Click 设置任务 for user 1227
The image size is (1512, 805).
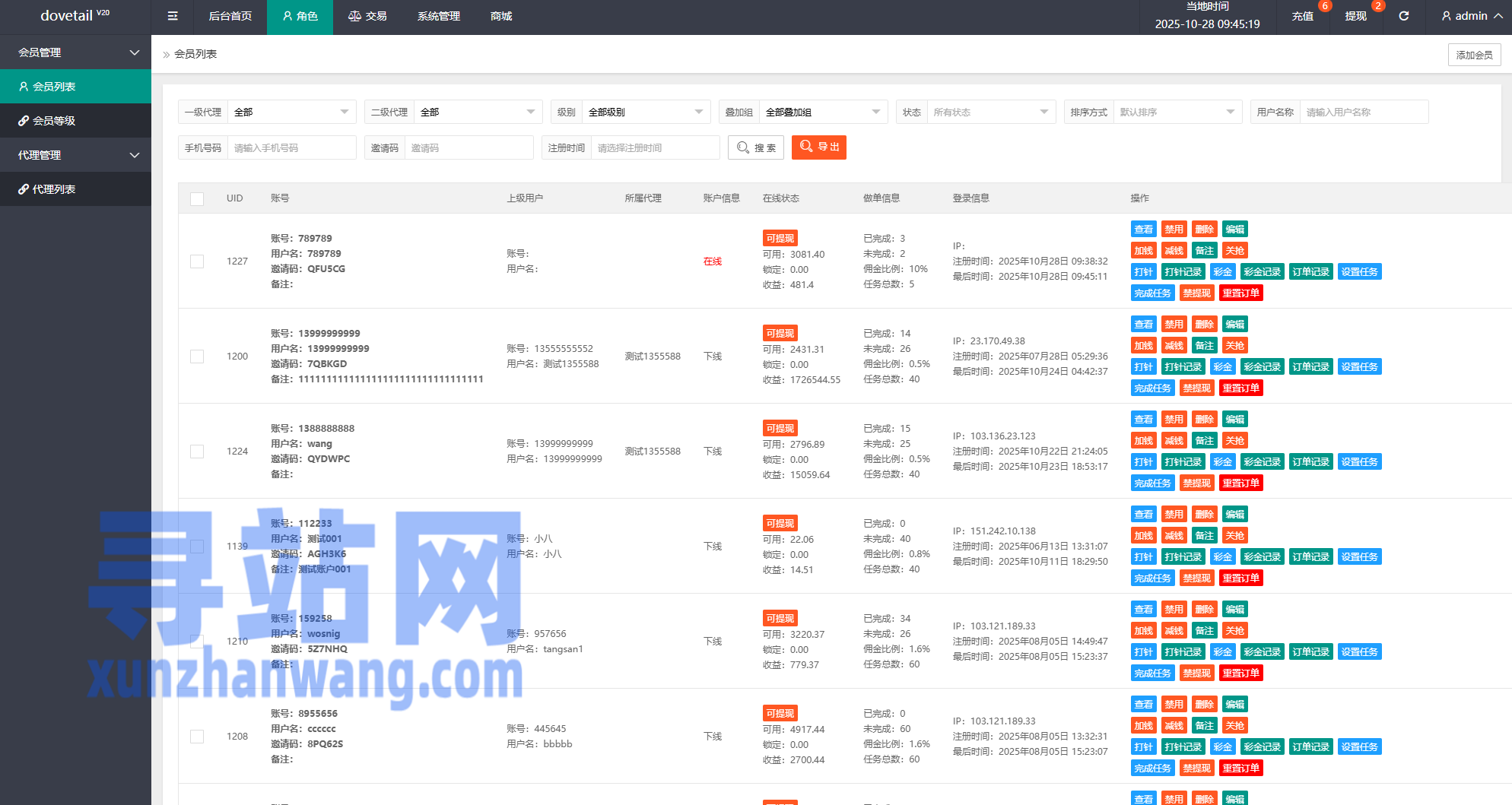1359,272
